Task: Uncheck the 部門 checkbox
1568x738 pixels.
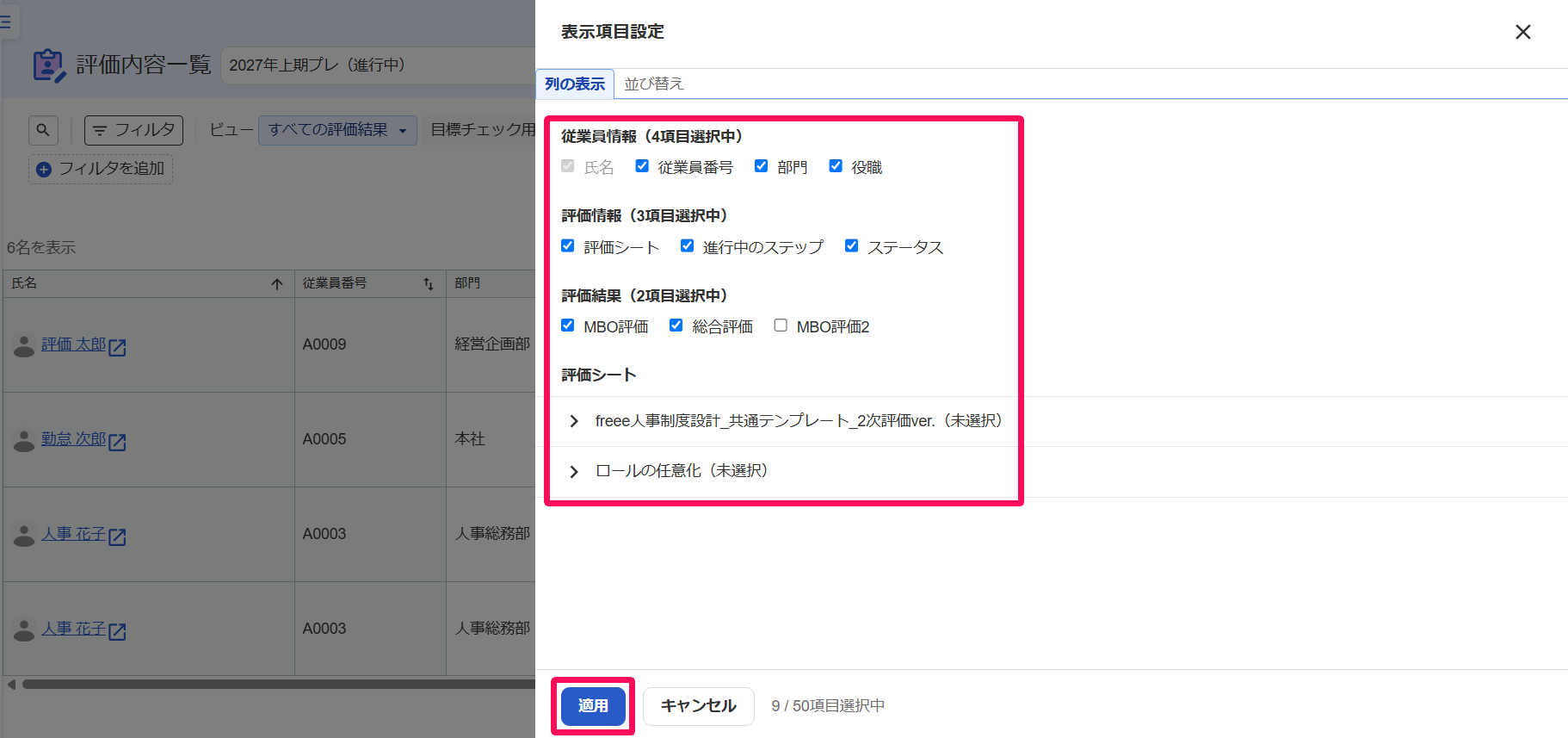Action: point(761,166)
